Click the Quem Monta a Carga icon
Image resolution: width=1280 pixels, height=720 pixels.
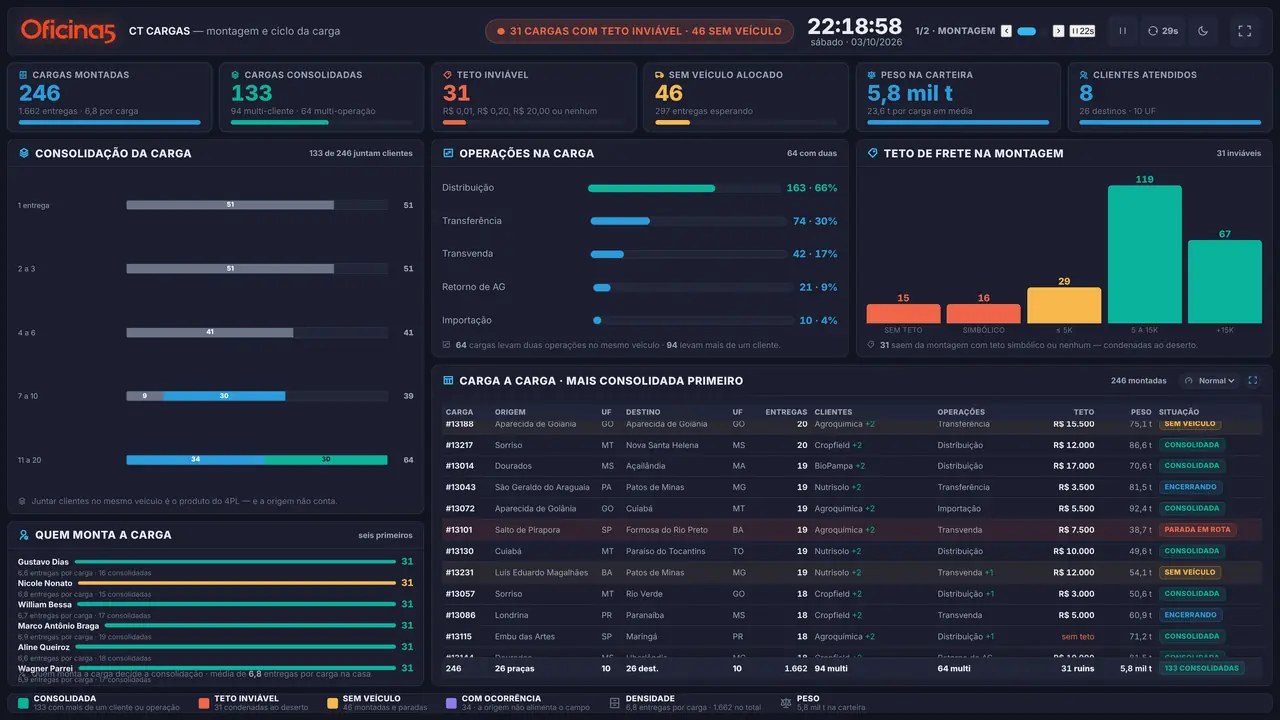[x=24, y=535]
